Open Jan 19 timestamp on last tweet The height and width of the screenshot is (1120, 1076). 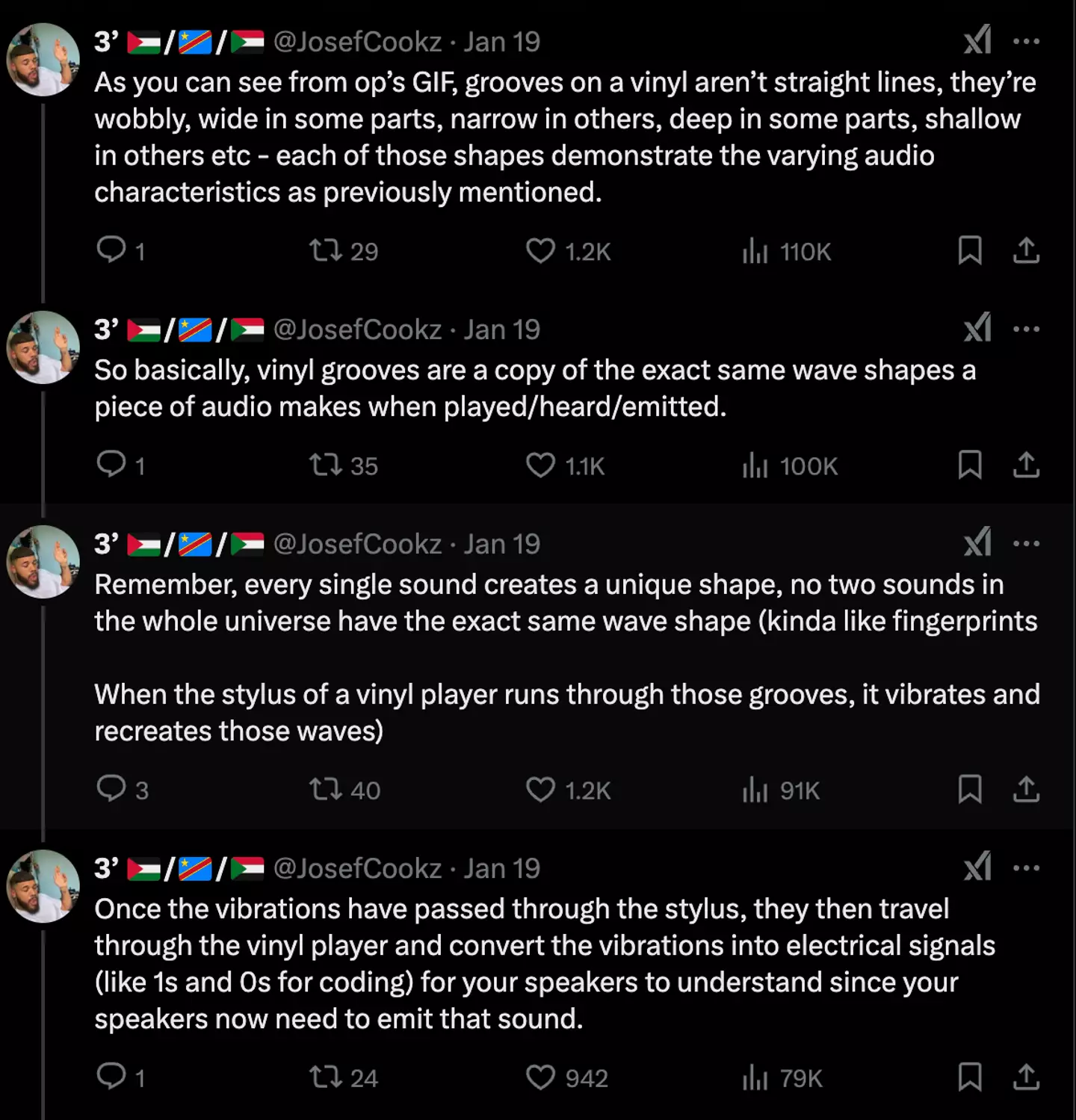pos(501,868)
